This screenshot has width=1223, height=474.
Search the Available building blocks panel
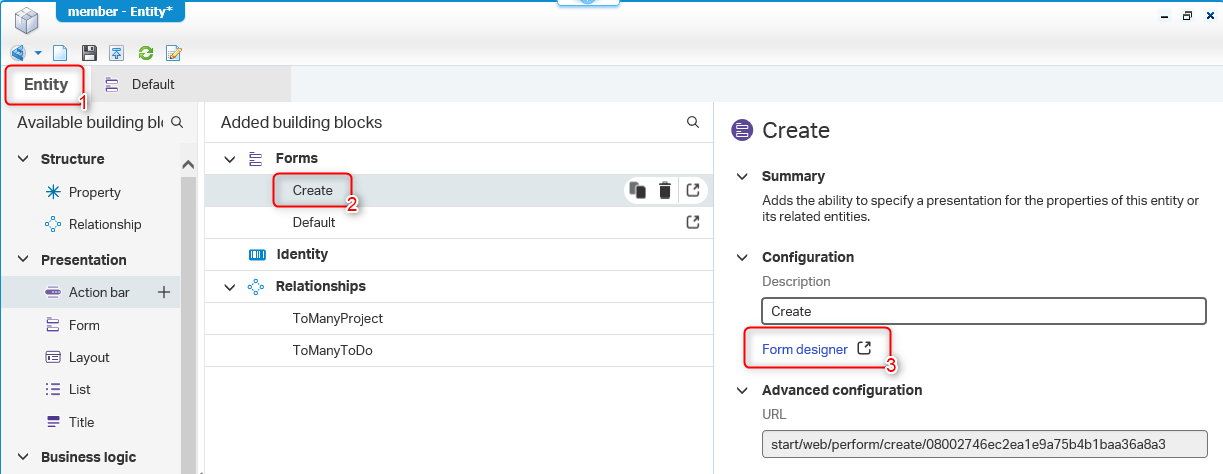pyautogui.click(x=177, y=122)
